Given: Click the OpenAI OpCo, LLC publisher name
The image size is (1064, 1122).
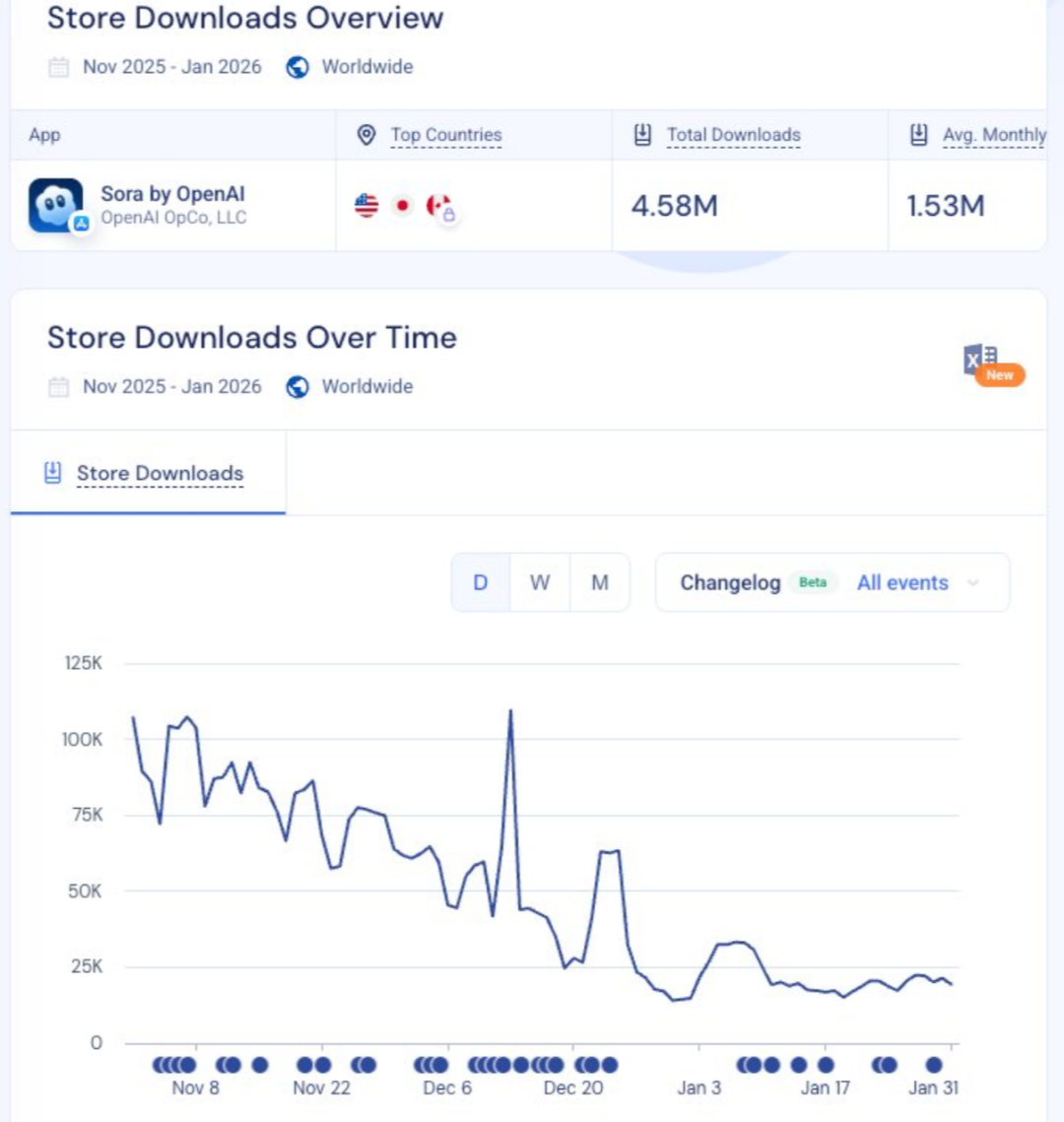Looking at the screenshot, I should point(173,218).
